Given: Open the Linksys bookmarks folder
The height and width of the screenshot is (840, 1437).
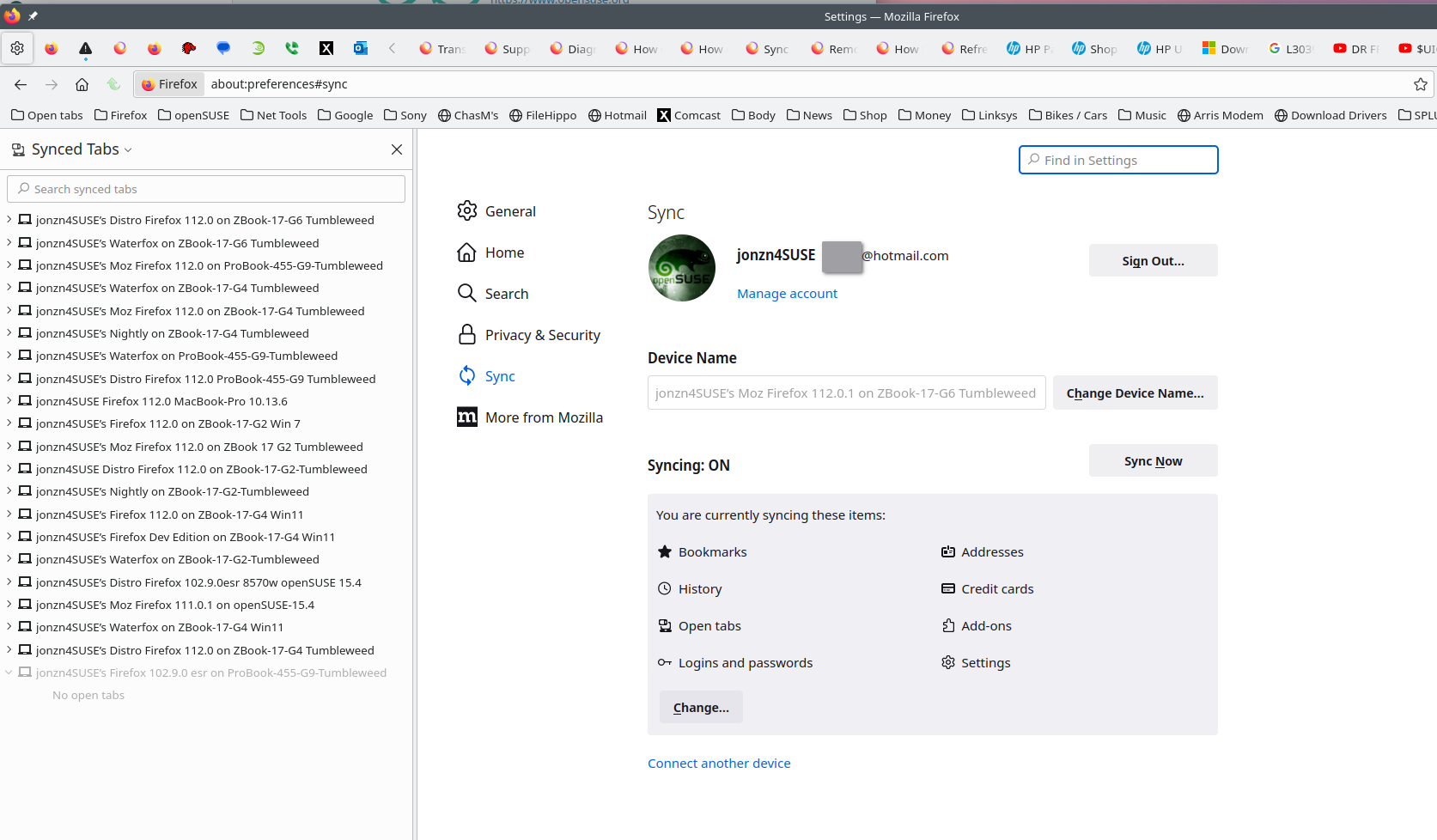Looking at the screenshot, I should pyautogui.click(x=989, y=115).
